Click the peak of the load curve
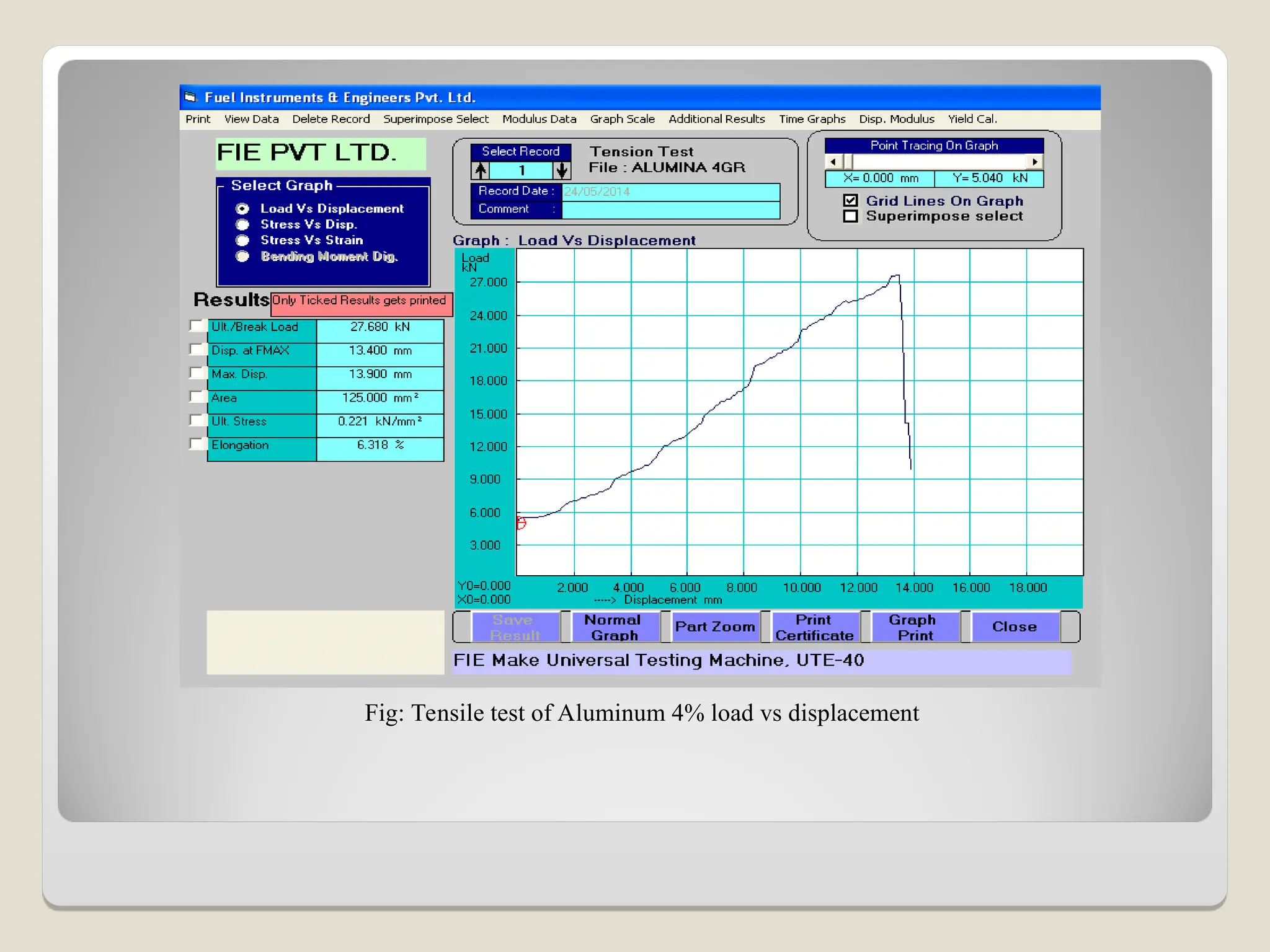 point(895,276)
